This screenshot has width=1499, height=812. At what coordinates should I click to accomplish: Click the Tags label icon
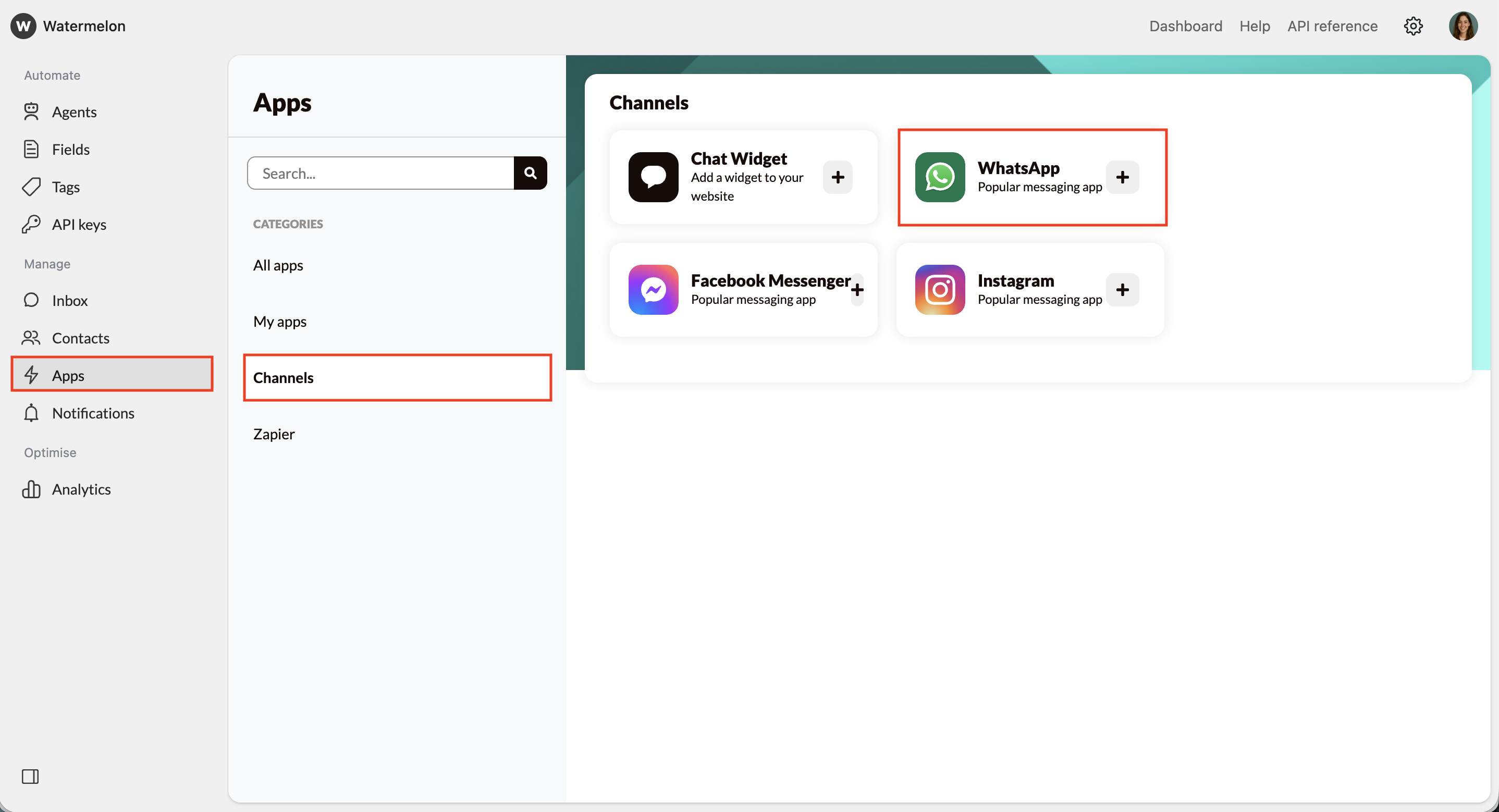tap(32, 187)
